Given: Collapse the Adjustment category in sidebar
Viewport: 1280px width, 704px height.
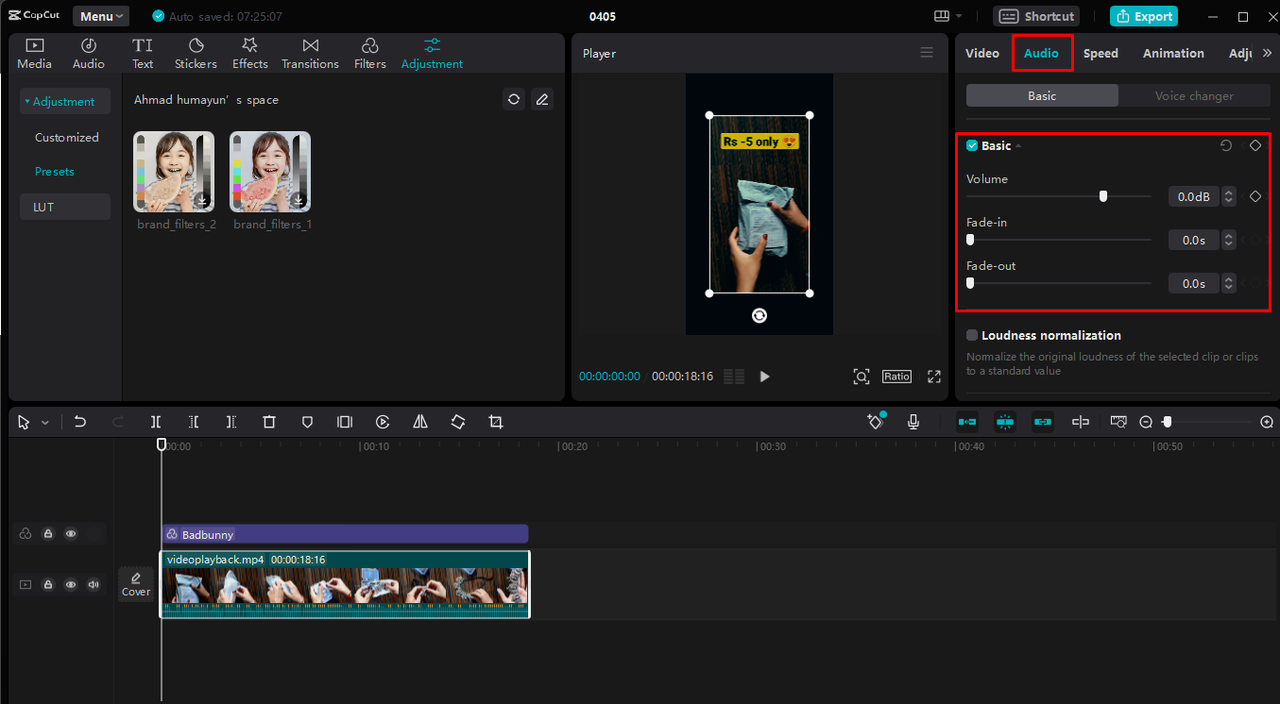Looking at the screenshot, I should (26, 101).
